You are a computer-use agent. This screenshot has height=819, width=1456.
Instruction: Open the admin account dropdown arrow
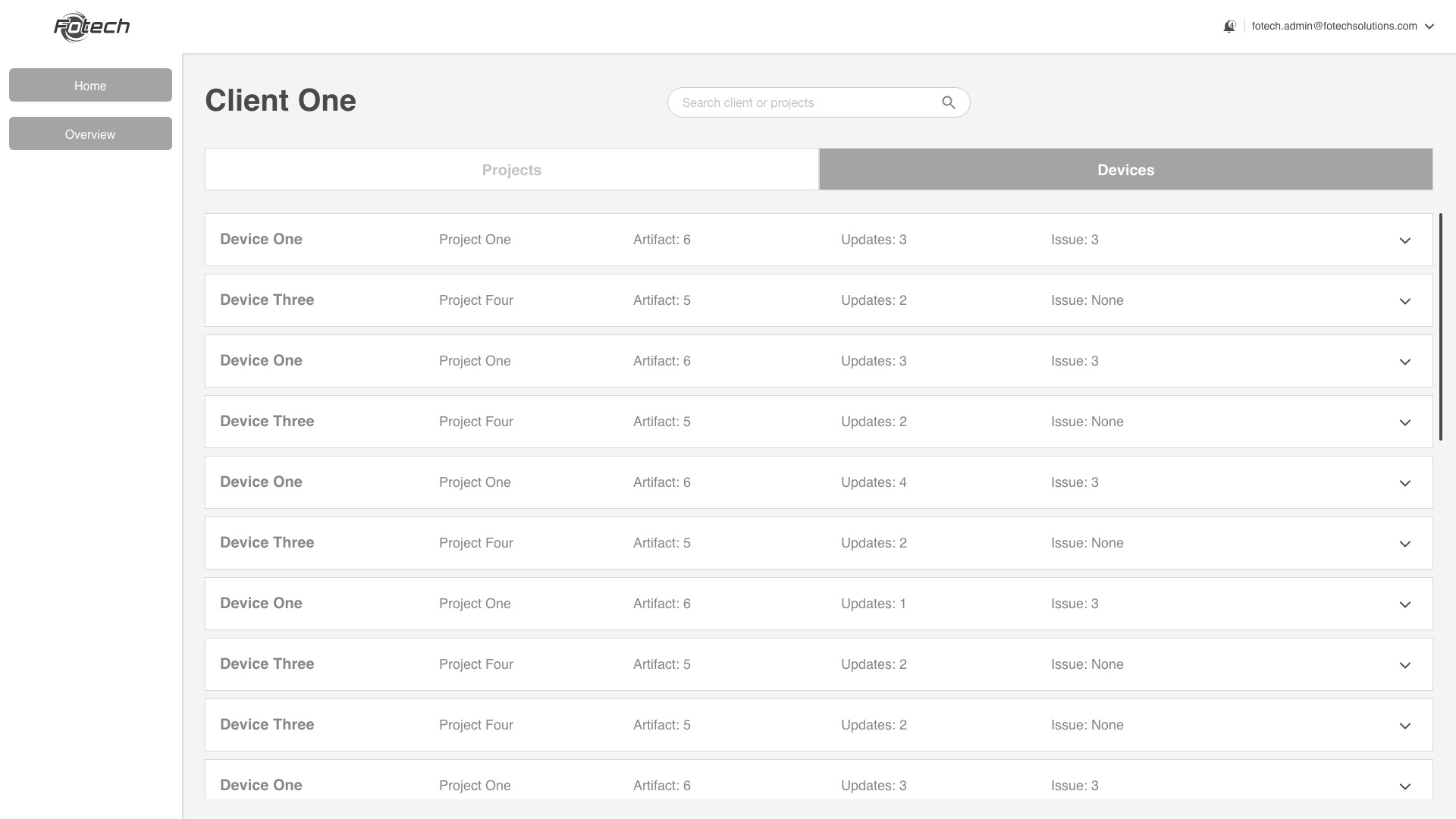[x=1429, y=27]
